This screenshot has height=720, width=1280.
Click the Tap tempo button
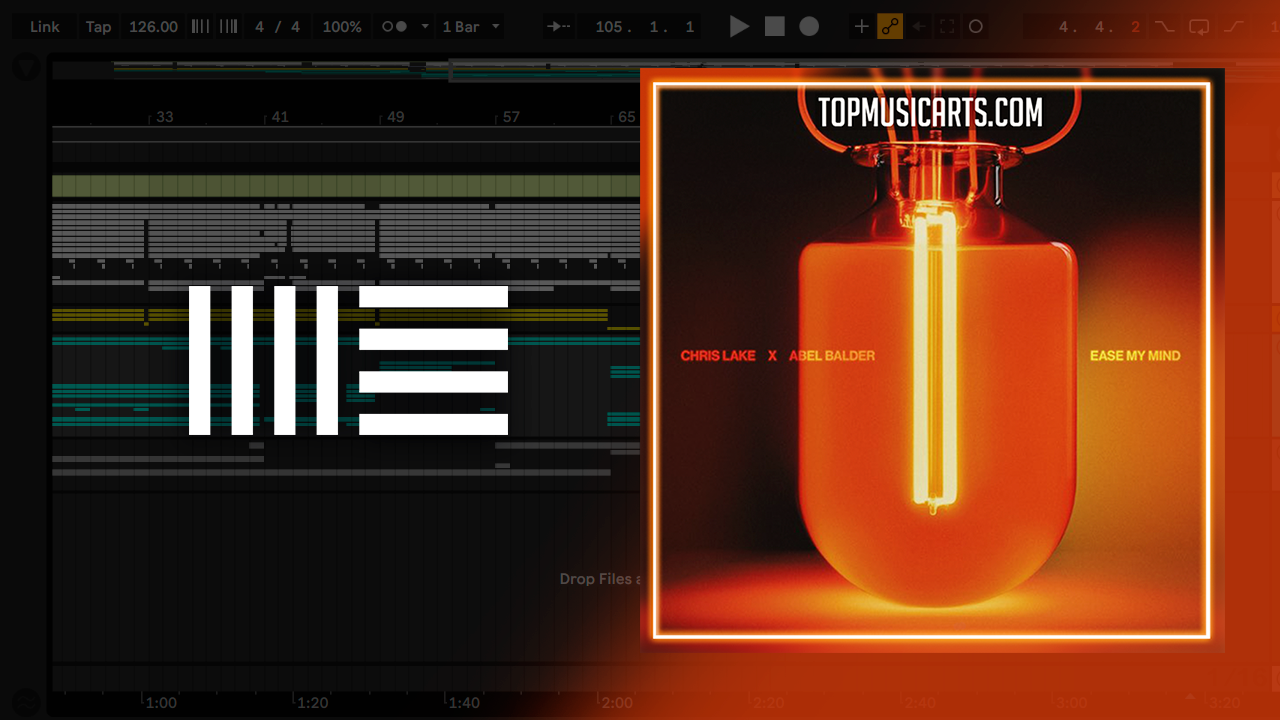tap(98, 27)
